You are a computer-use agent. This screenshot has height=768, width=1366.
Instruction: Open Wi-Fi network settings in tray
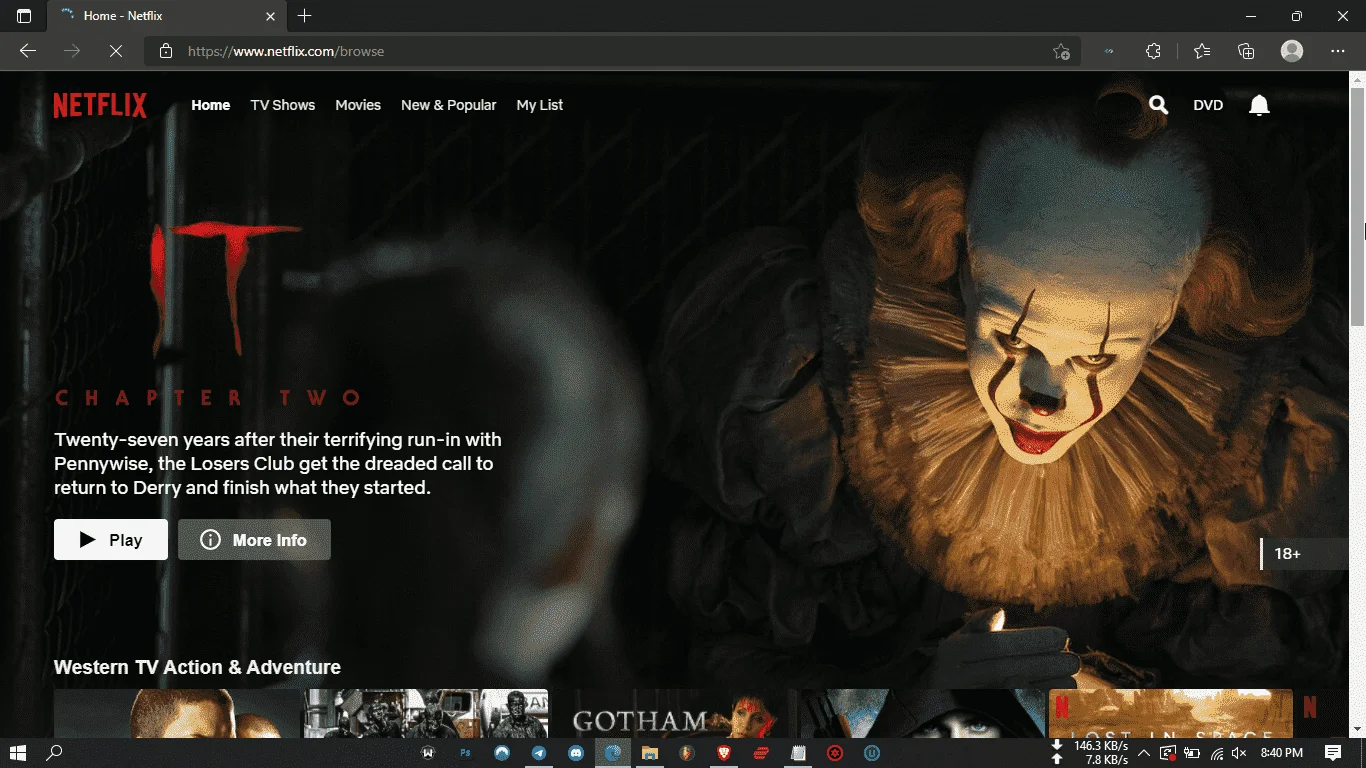(1216, 752)
